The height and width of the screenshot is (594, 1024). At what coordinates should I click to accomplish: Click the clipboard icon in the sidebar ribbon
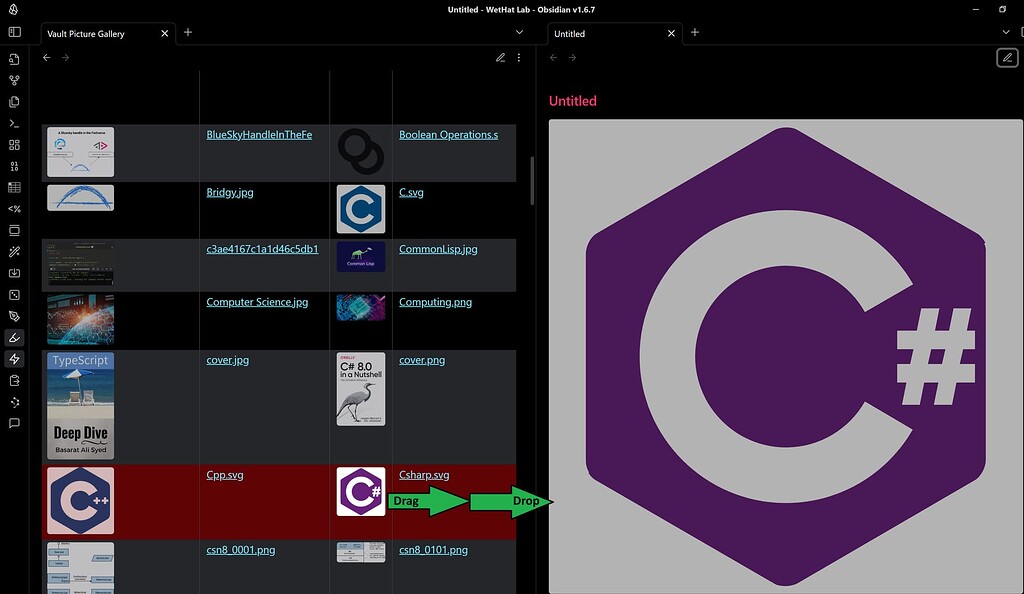pos(13,380)
